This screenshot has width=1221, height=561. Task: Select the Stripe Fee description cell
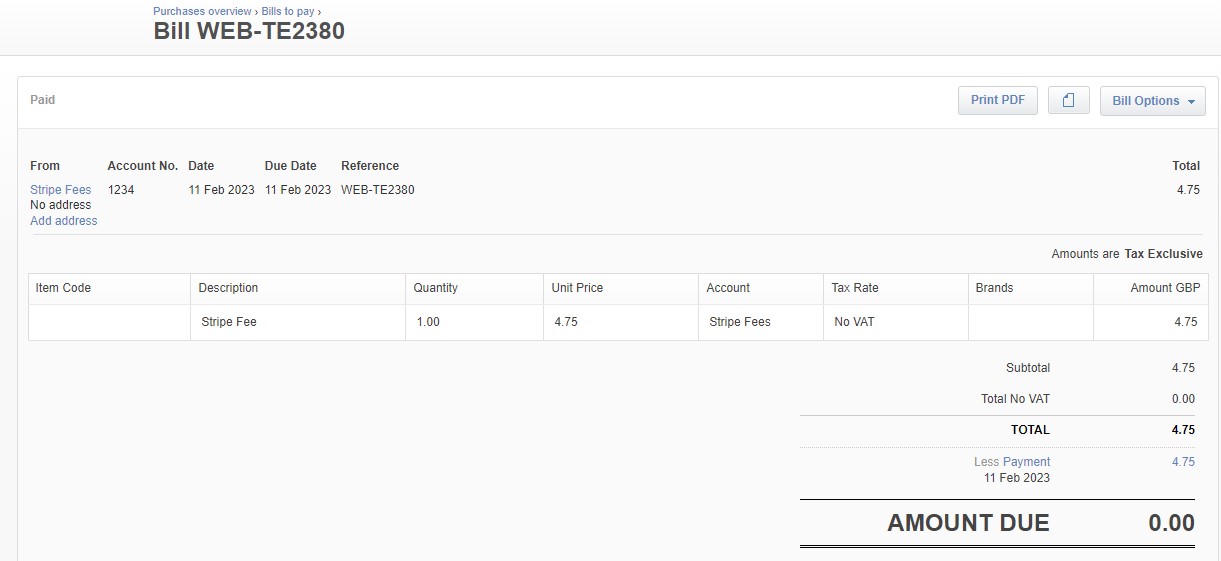(x=298, y=322)
